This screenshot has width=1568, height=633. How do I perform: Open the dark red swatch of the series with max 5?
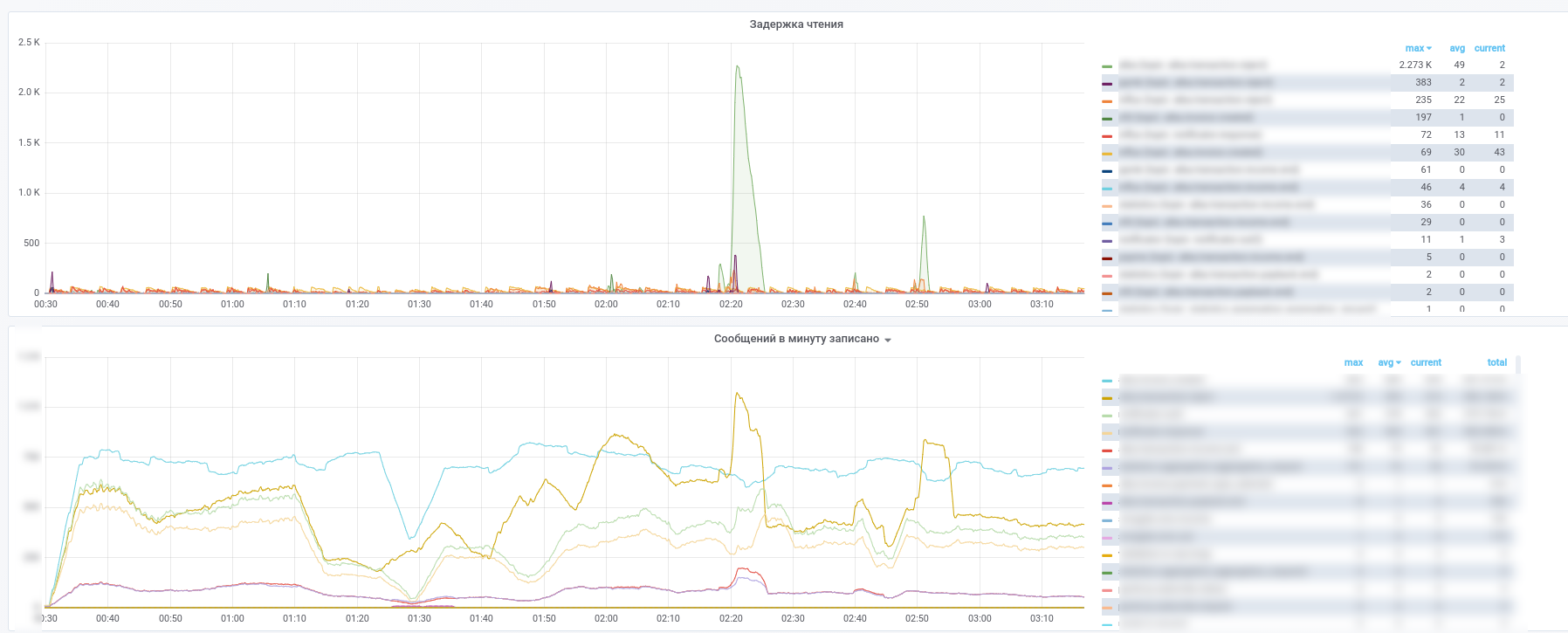coord(1107,258)
